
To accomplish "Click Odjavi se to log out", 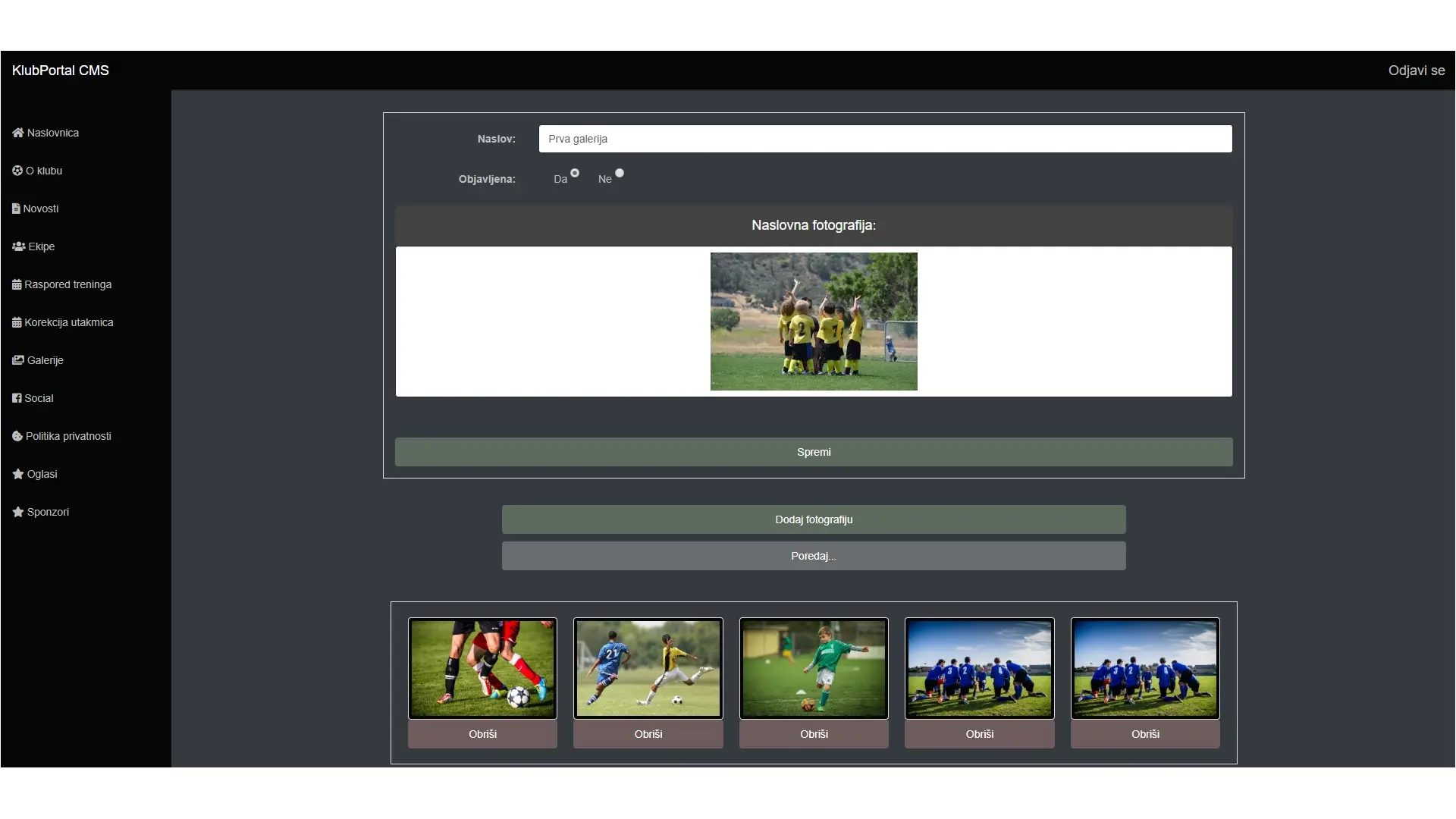I will pos(1416,71).
